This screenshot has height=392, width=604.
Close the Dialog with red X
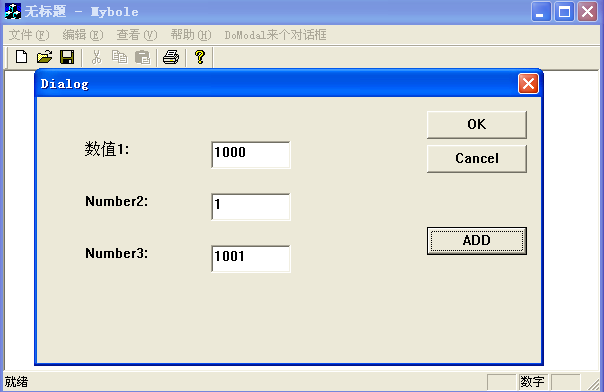coord(528,84)
